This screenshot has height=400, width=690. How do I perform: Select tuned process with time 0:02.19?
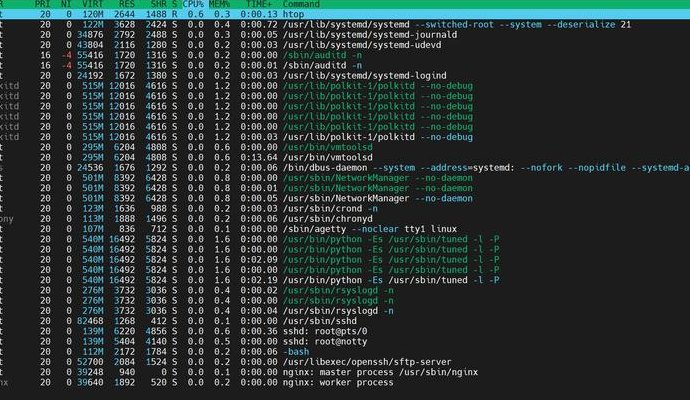coord(345,280)
